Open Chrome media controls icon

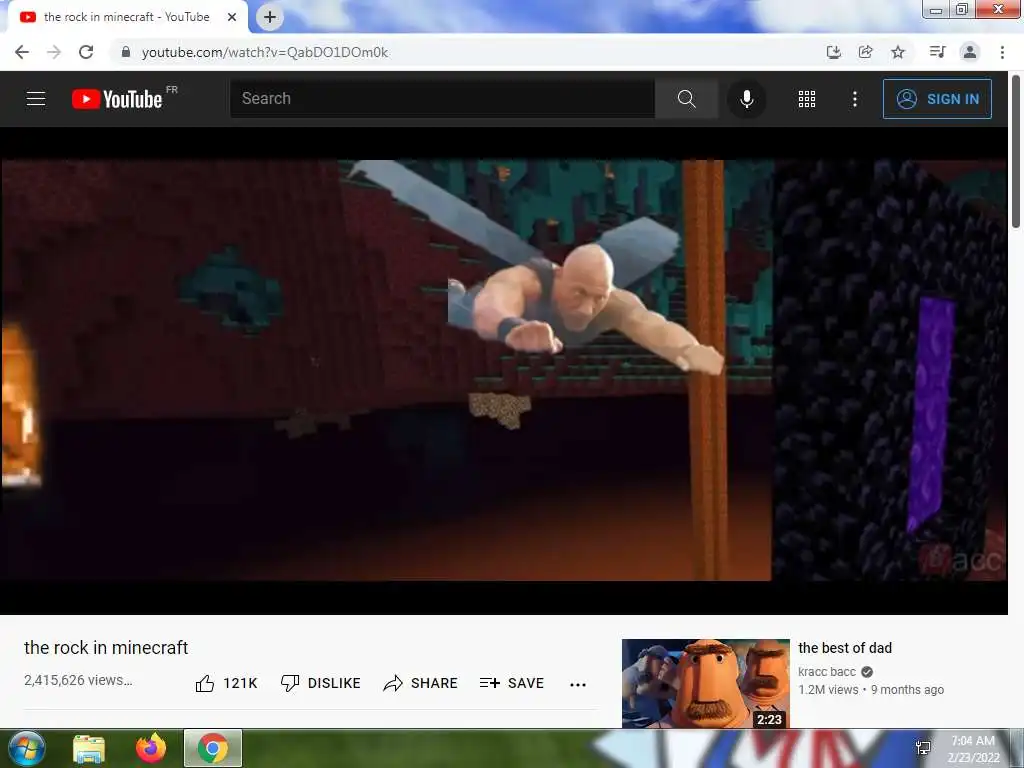[937, 52]
